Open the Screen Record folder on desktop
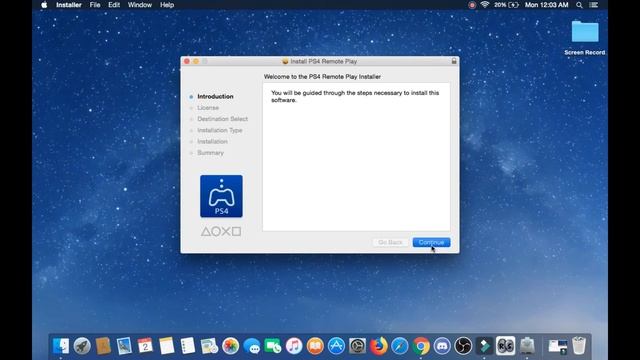 (585, 37)
